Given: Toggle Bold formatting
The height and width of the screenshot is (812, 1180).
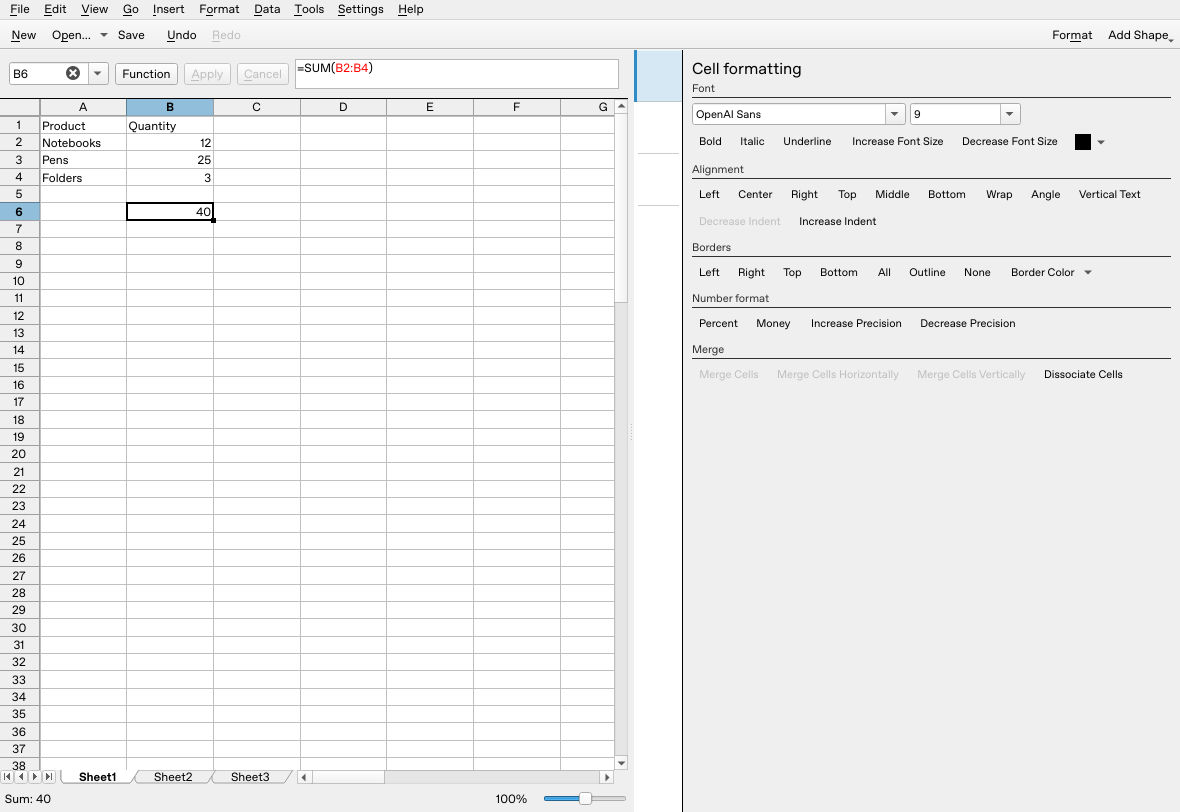Looking at the screenshot, I should click(710, 141).
